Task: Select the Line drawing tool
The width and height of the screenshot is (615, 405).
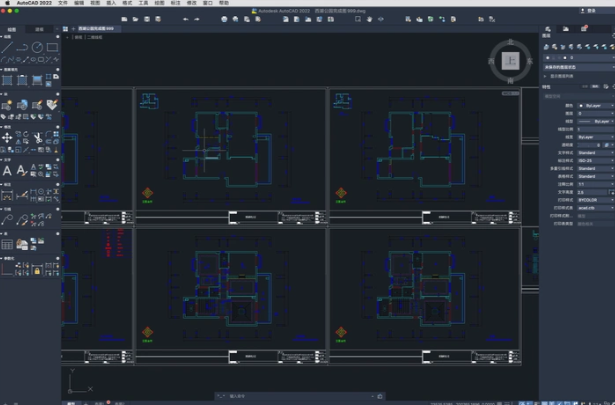Action: coord(7,47)
